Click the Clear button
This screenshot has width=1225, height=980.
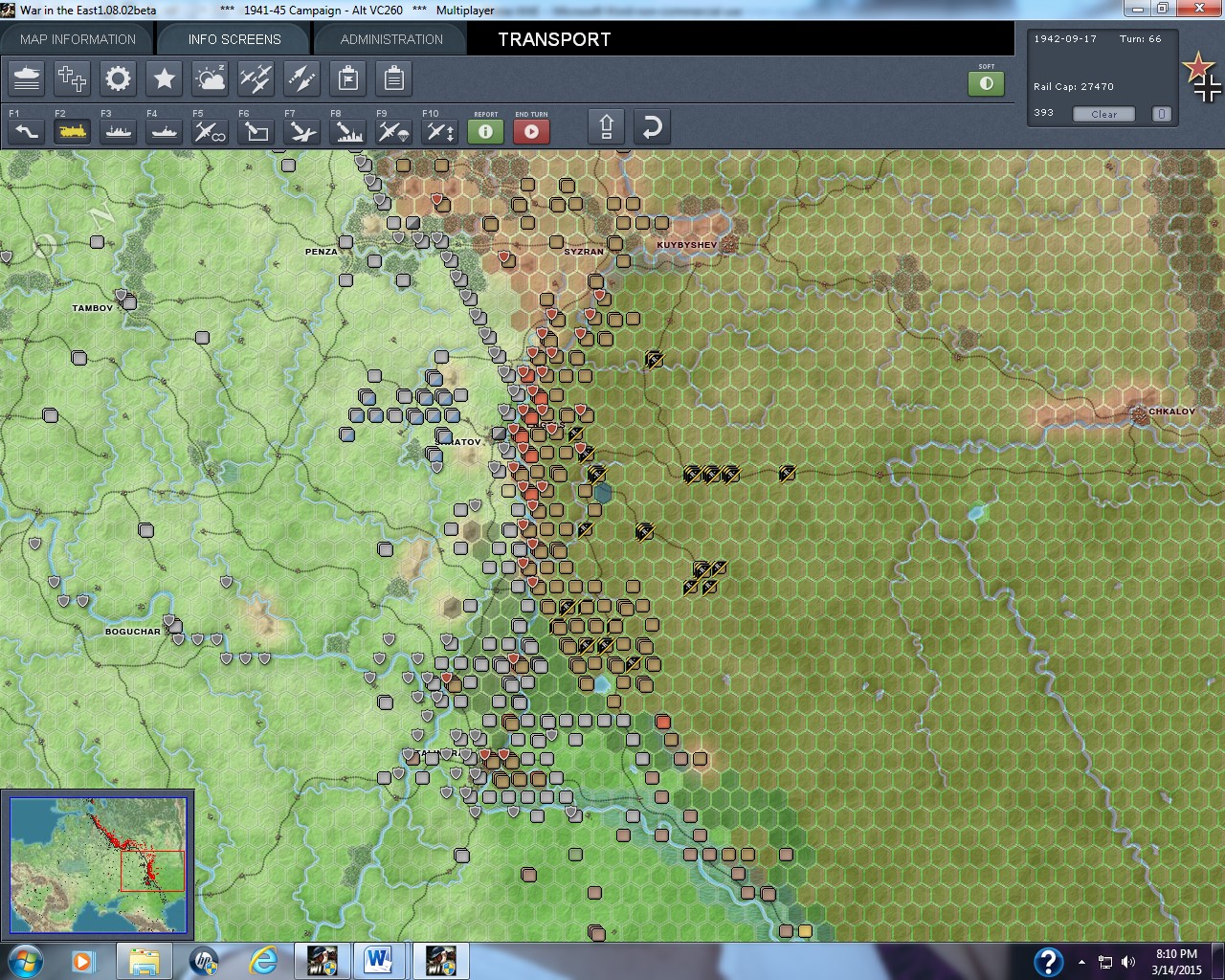pyautogui.click(x=1103, y=114)
